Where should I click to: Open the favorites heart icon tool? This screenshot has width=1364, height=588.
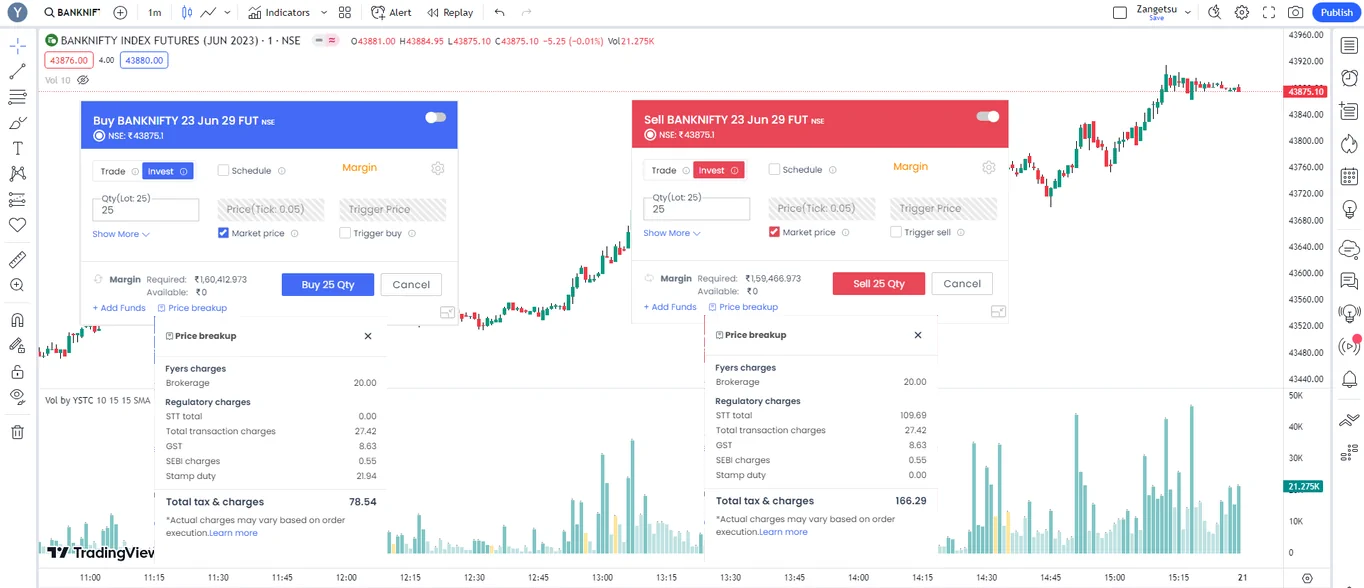pos(17,225)
